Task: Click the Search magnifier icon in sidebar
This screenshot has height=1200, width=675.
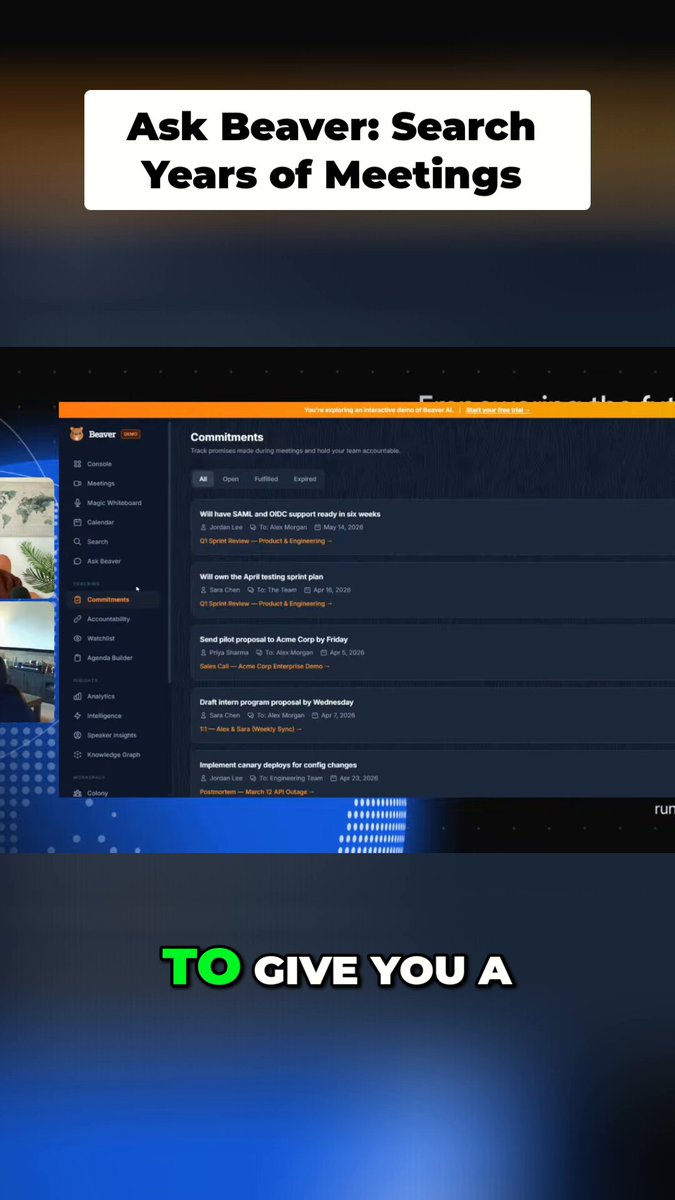Action: [78, 542]
